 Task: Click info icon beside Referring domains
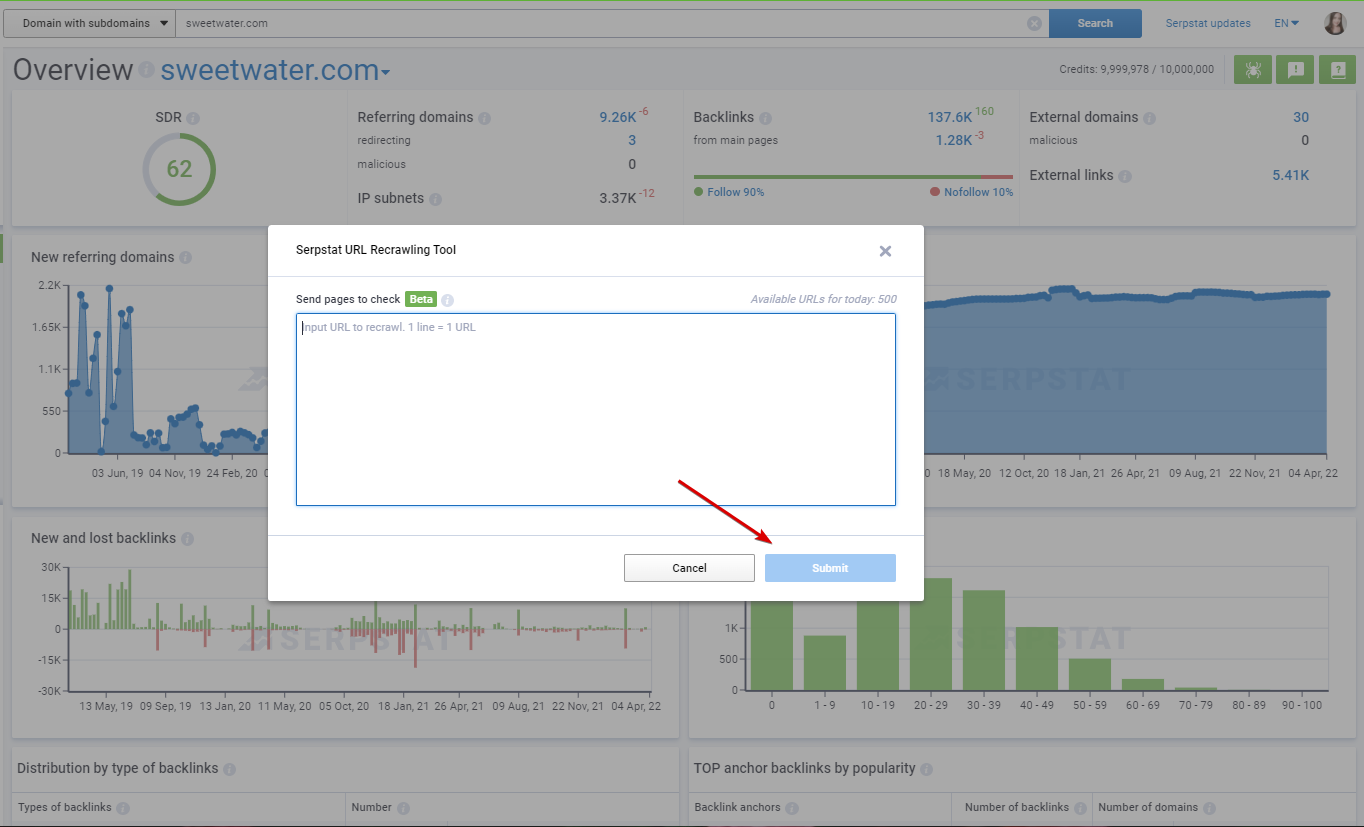tap(484, 118)
